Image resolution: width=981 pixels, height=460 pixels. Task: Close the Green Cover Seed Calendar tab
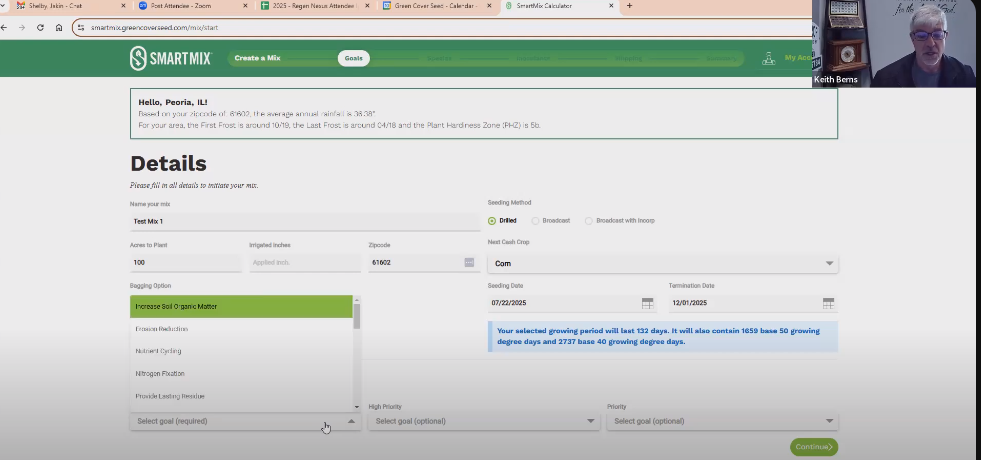[489, 6]
